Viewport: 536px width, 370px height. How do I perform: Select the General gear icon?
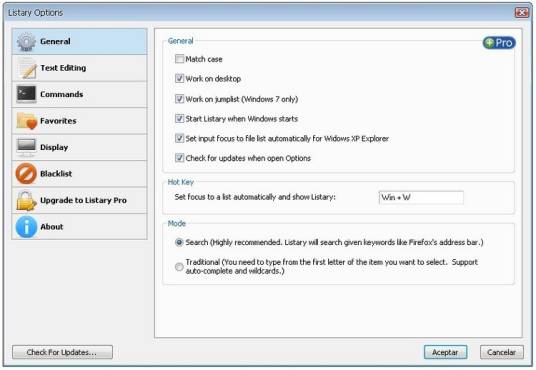26,42
